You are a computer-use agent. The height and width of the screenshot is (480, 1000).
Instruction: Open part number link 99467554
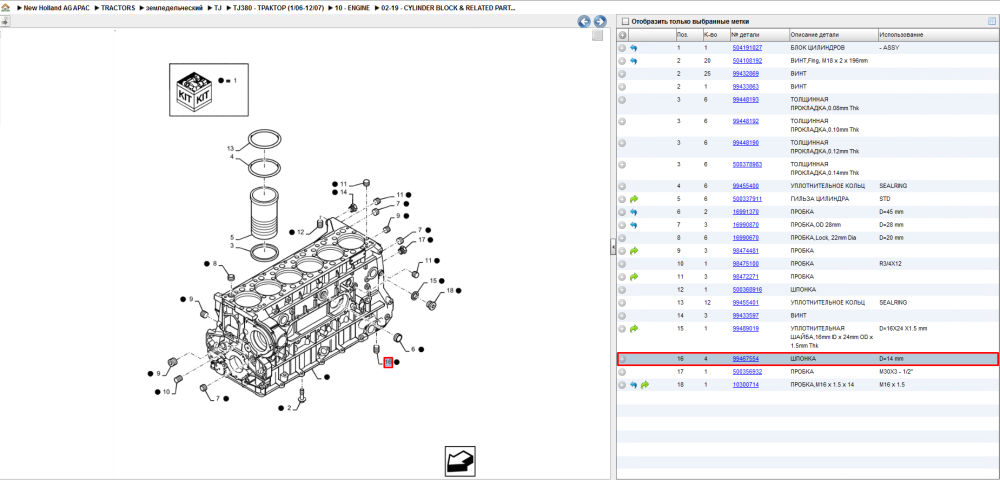(x=746, y=359)
